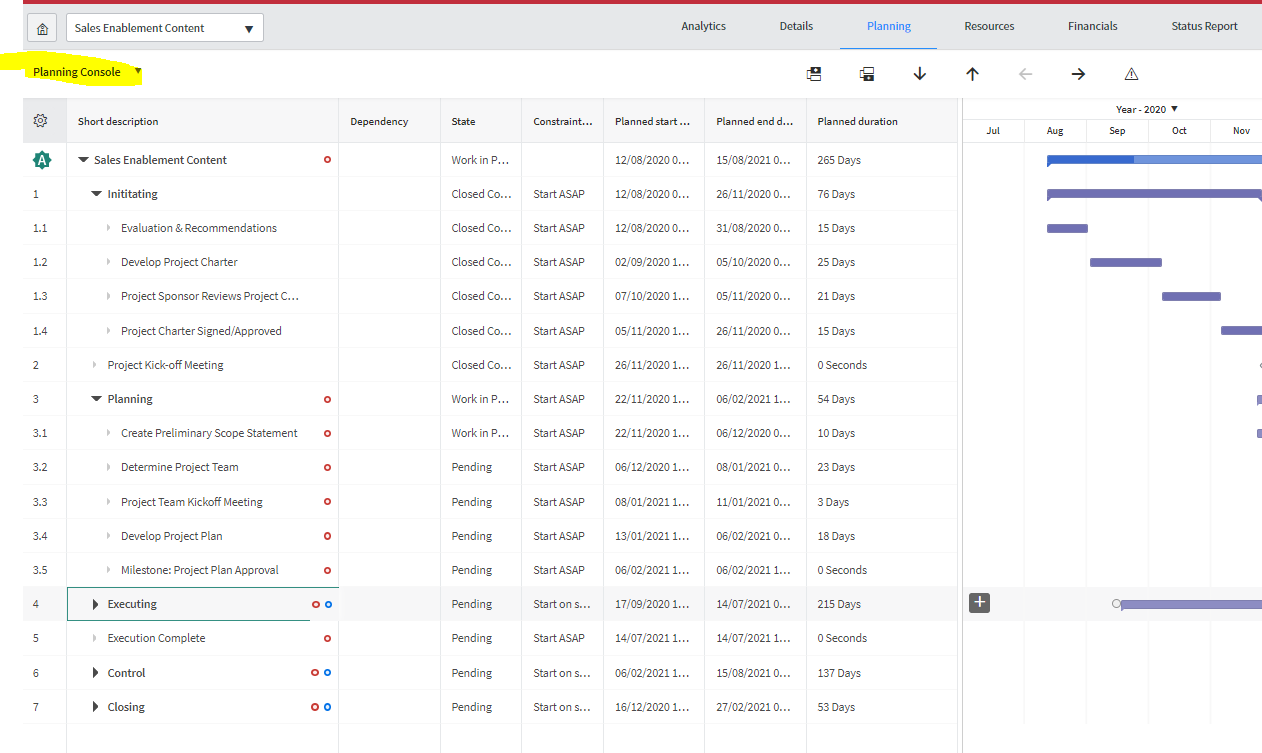Open the Sales Enablement Content dropdown

pyautogui.click(x=248, y=27)
